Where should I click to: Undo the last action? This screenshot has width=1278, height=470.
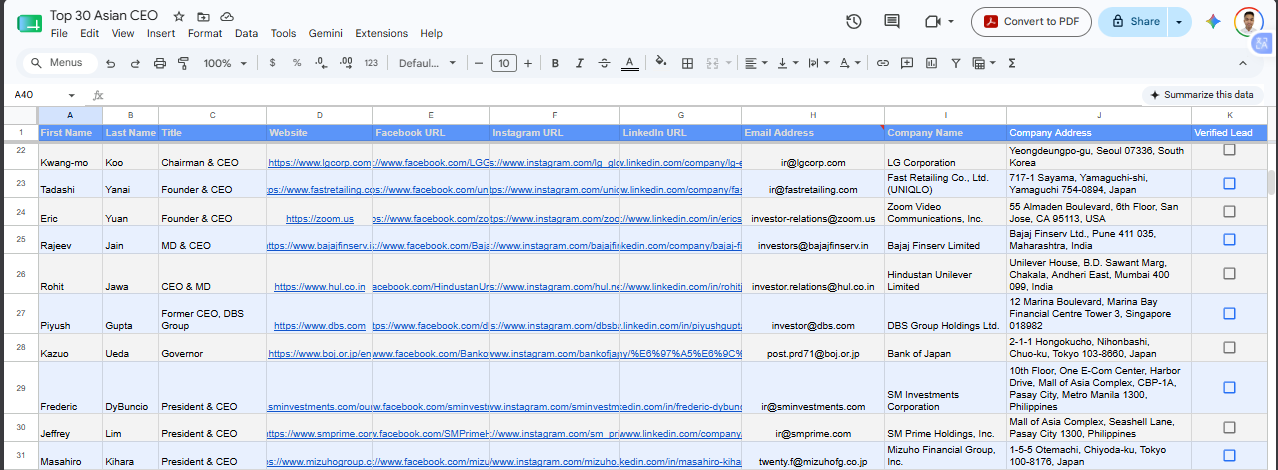(110, 63)
